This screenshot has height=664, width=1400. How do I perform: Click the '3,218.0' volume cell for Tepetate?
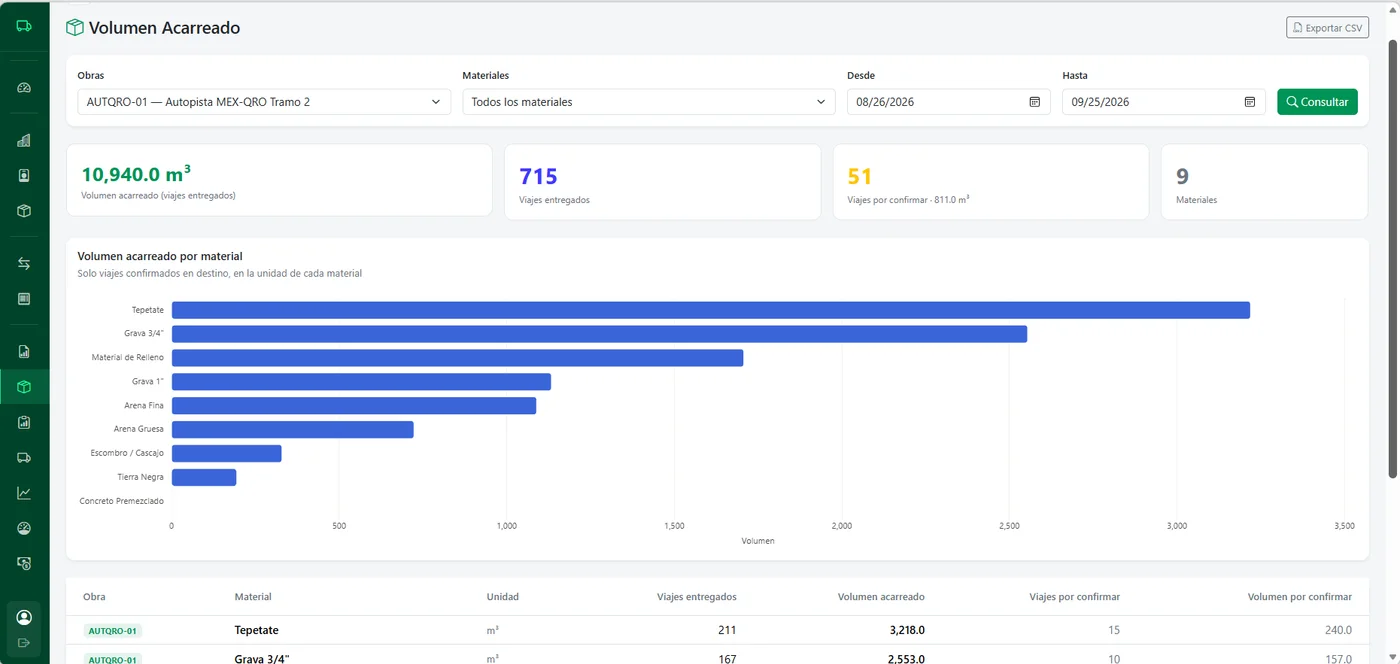click(907, 631)
